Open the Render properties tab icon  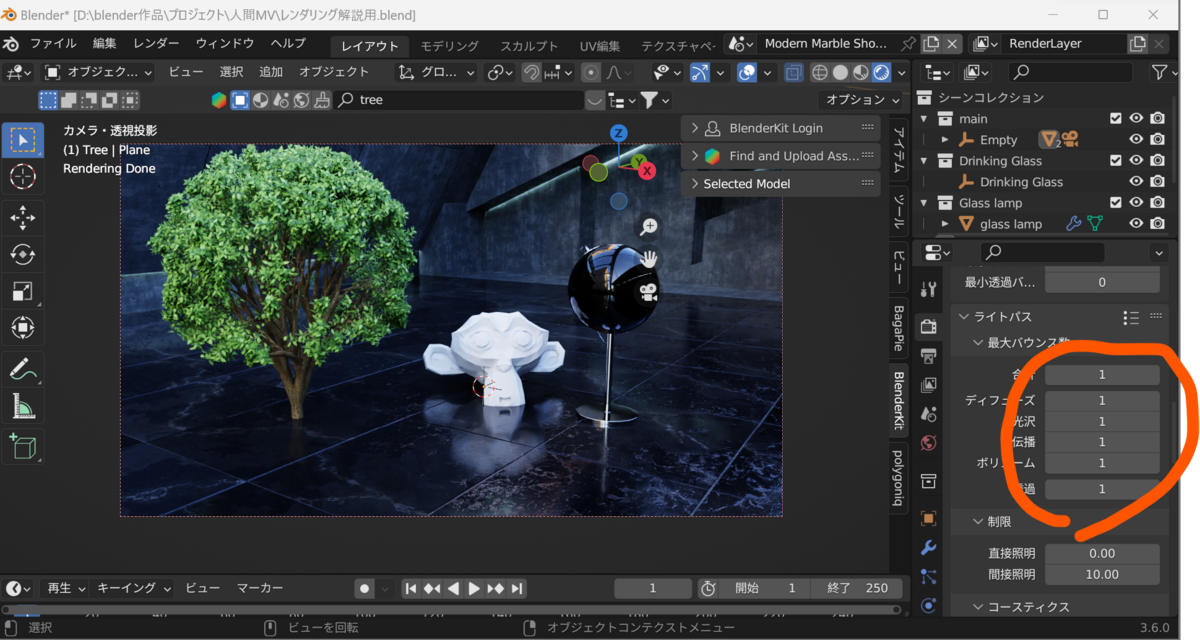929,325
